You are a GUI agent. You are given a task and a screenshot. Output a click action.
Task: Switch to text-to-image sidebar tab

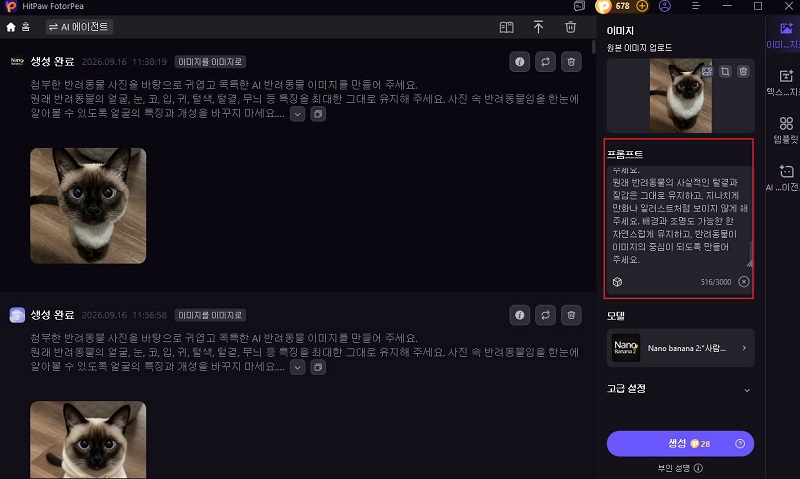(x=785, y=83)
